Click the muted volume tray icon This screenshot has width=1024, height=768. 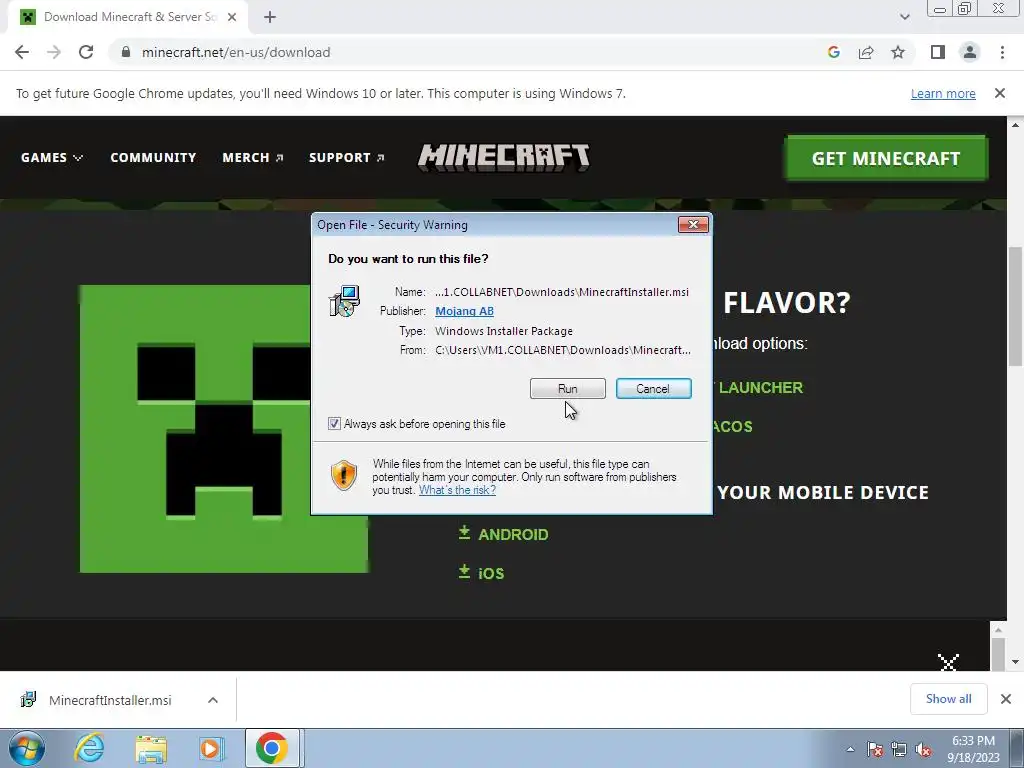(x=923, y=749)
